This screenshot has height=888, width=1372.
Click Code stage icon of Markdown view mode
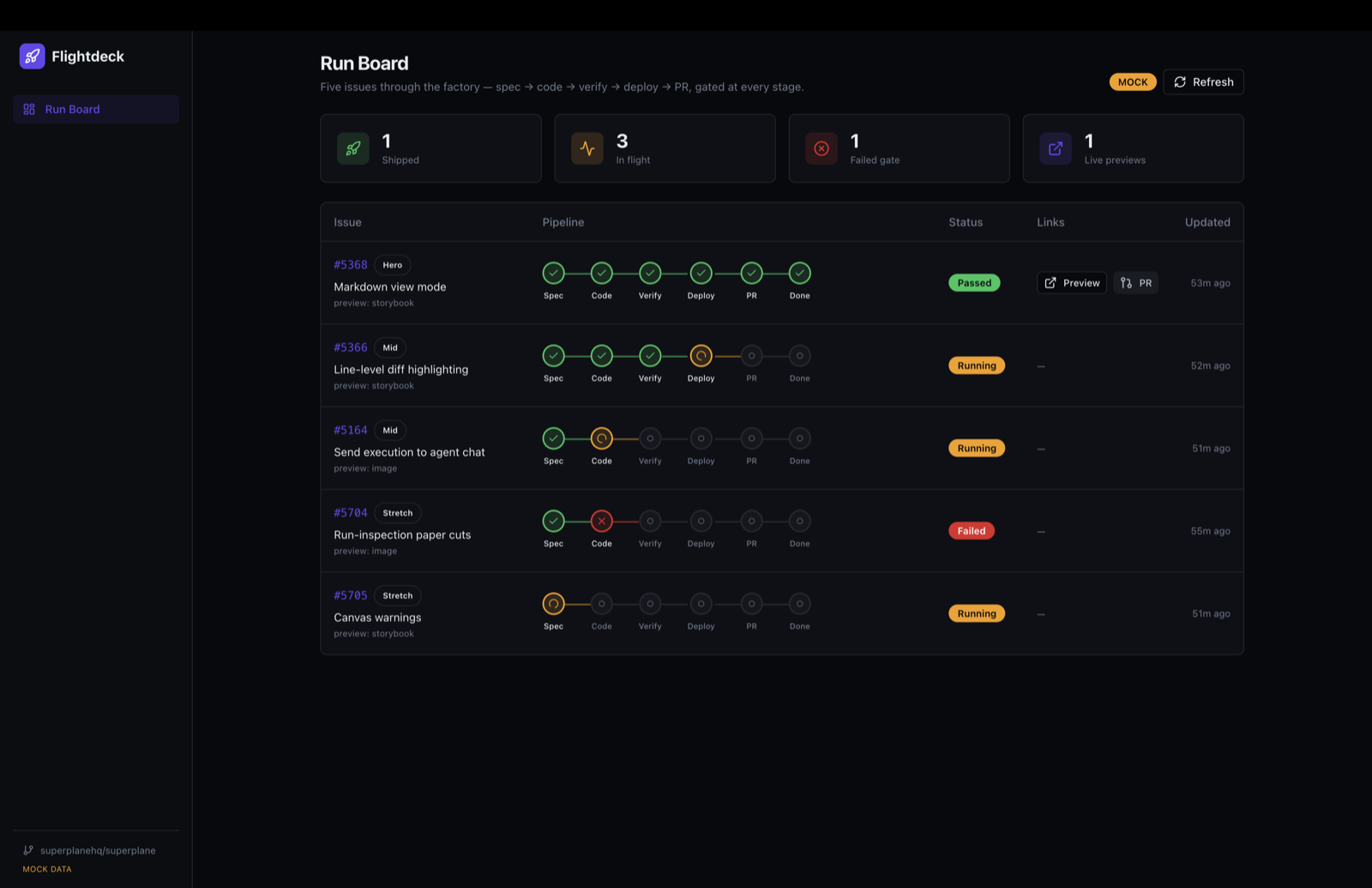click(x=602, y=273)
